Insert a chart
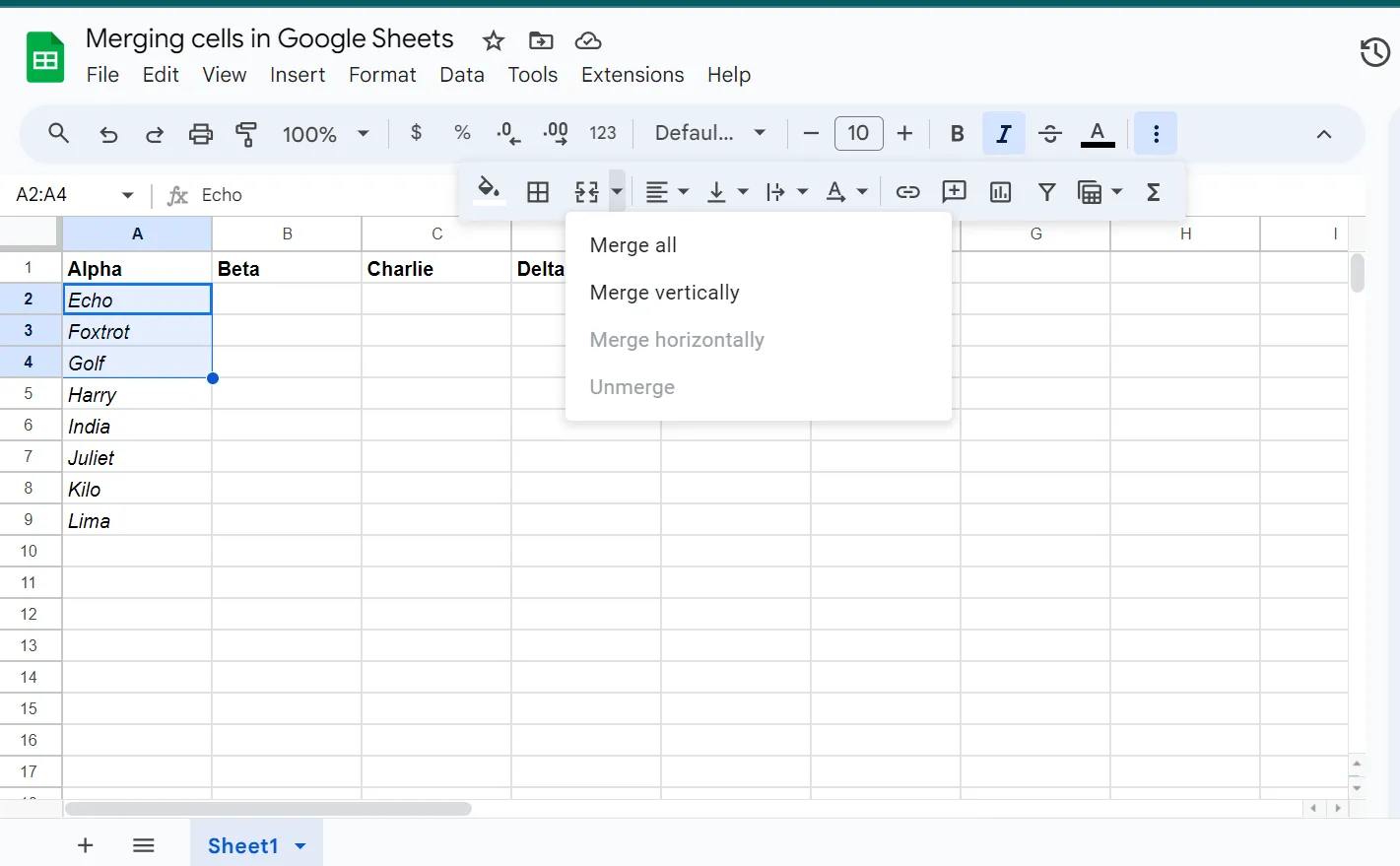Viewport: 1400px width, 866px height. (1001, 192)
